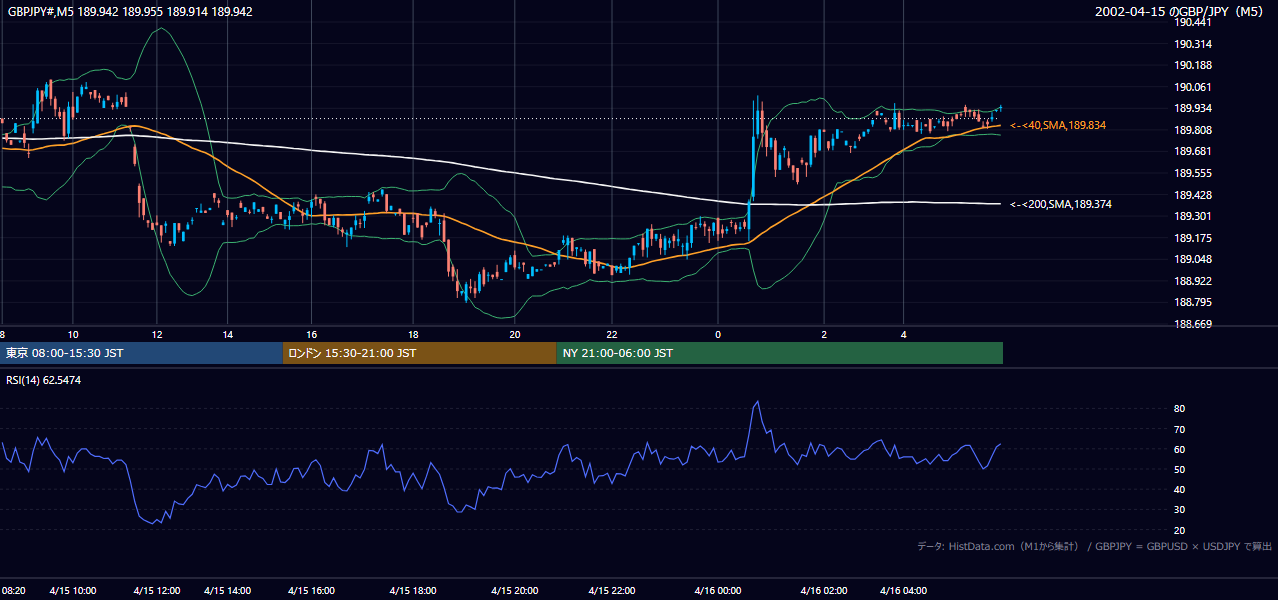Click the time axis label 4/16 02:00

tap(822, 591)
